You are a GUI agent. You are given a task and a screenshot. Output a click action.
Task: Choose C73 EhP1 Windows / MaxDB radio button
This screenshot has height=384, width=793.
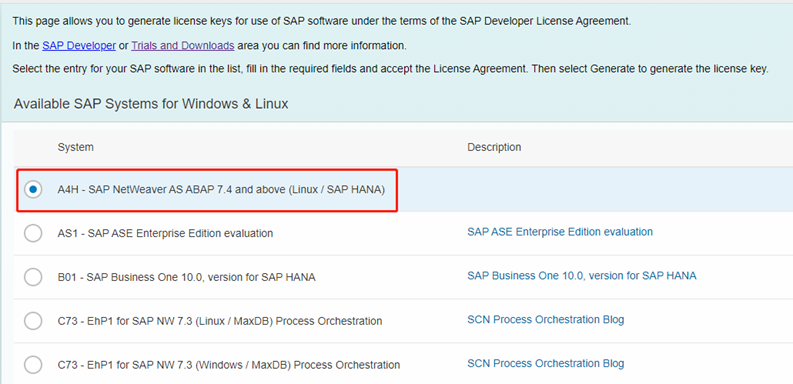pyautogui.click(x=33, y=364)
